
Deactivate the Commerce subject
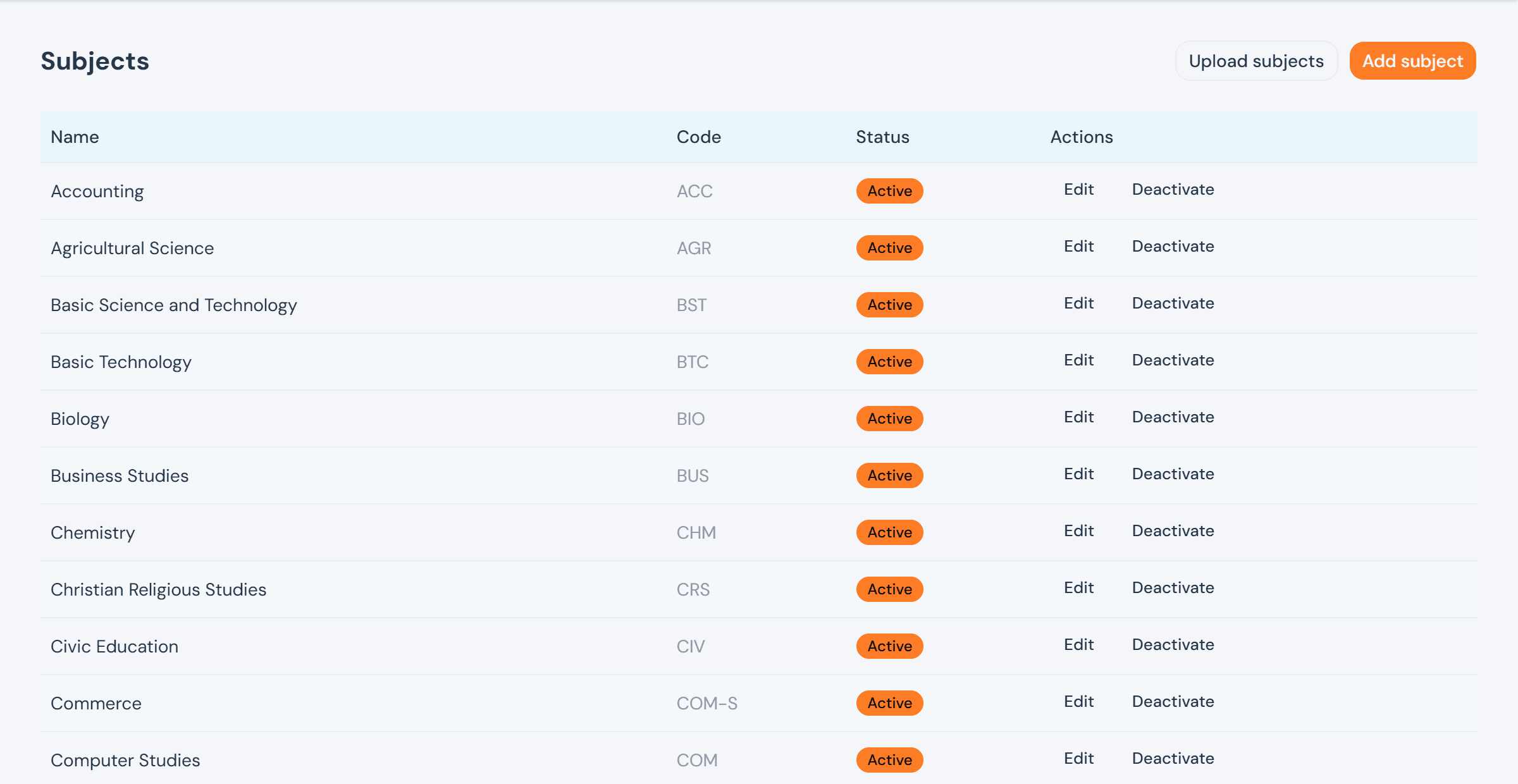(x=1173, y=702)
